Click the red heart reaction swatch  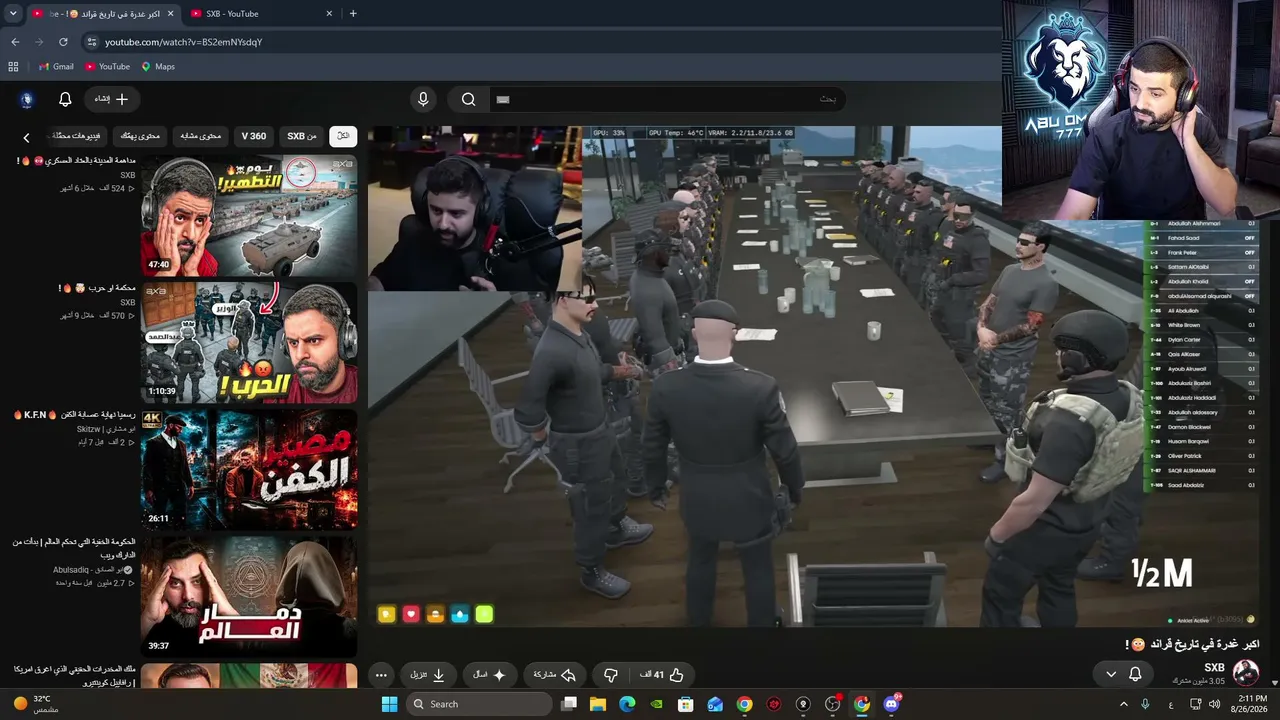pyautogui.click(x=411, y=614)
